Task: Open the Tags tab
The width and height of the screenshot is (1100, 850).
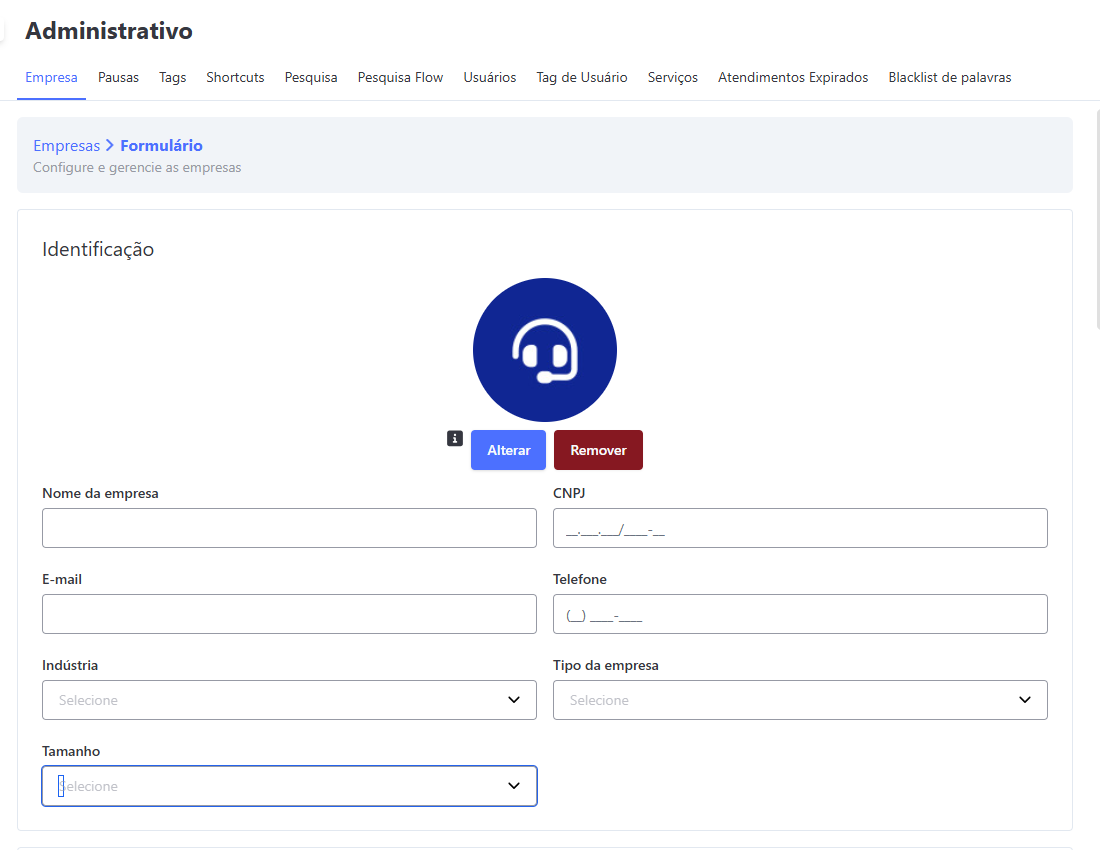Action: pyautogui.click(x=172, y=77)
